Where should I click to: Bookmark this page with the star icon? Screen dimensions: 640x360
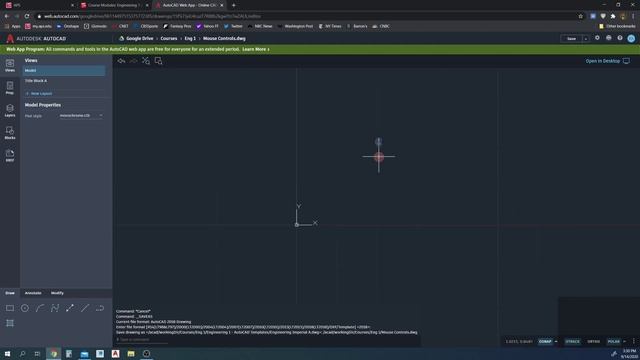coord(580,16)
